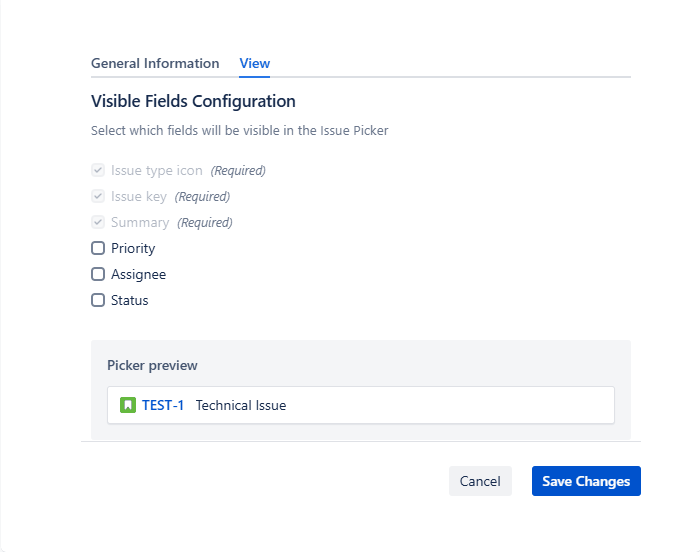The image size is (700, 552).
Task: Click the disabled Summary checkbox
Action: pos(98,222)
